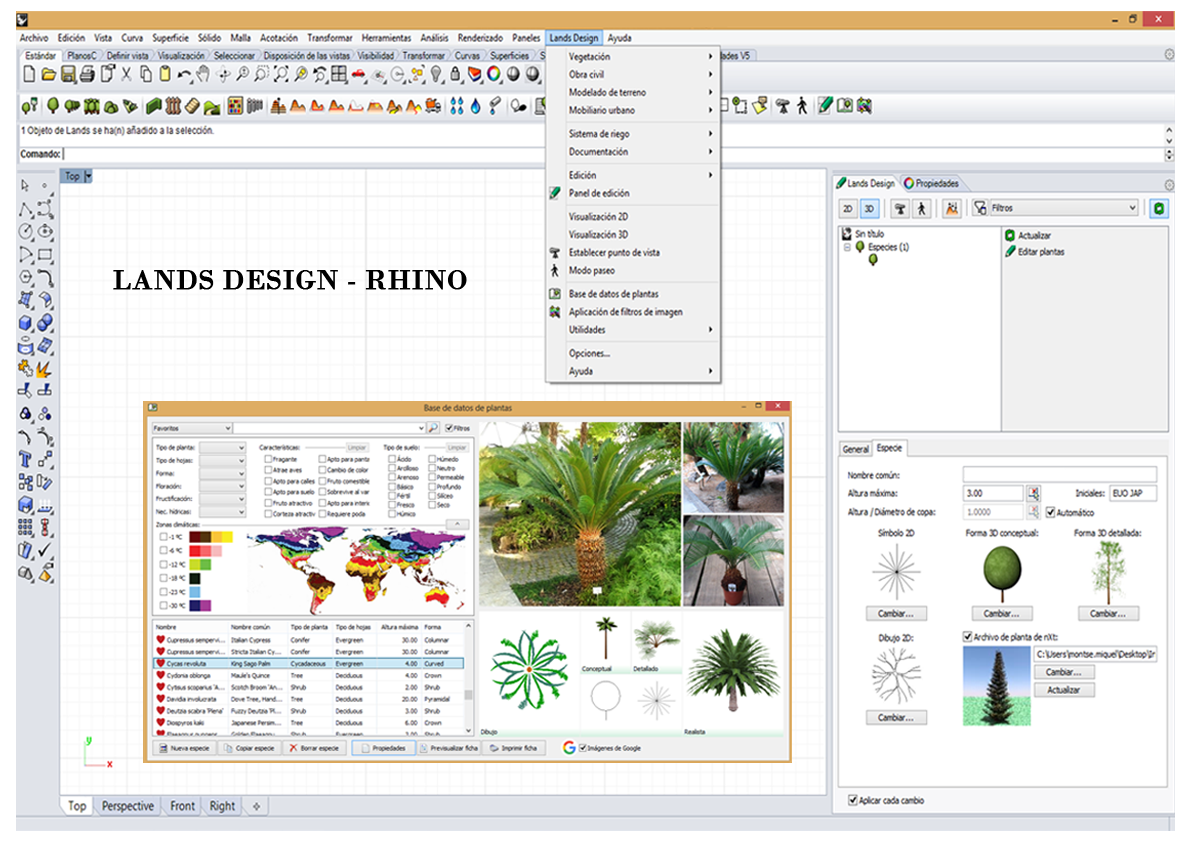Toggle the Imágenes de Google checkbox

(x=583, y=748)
